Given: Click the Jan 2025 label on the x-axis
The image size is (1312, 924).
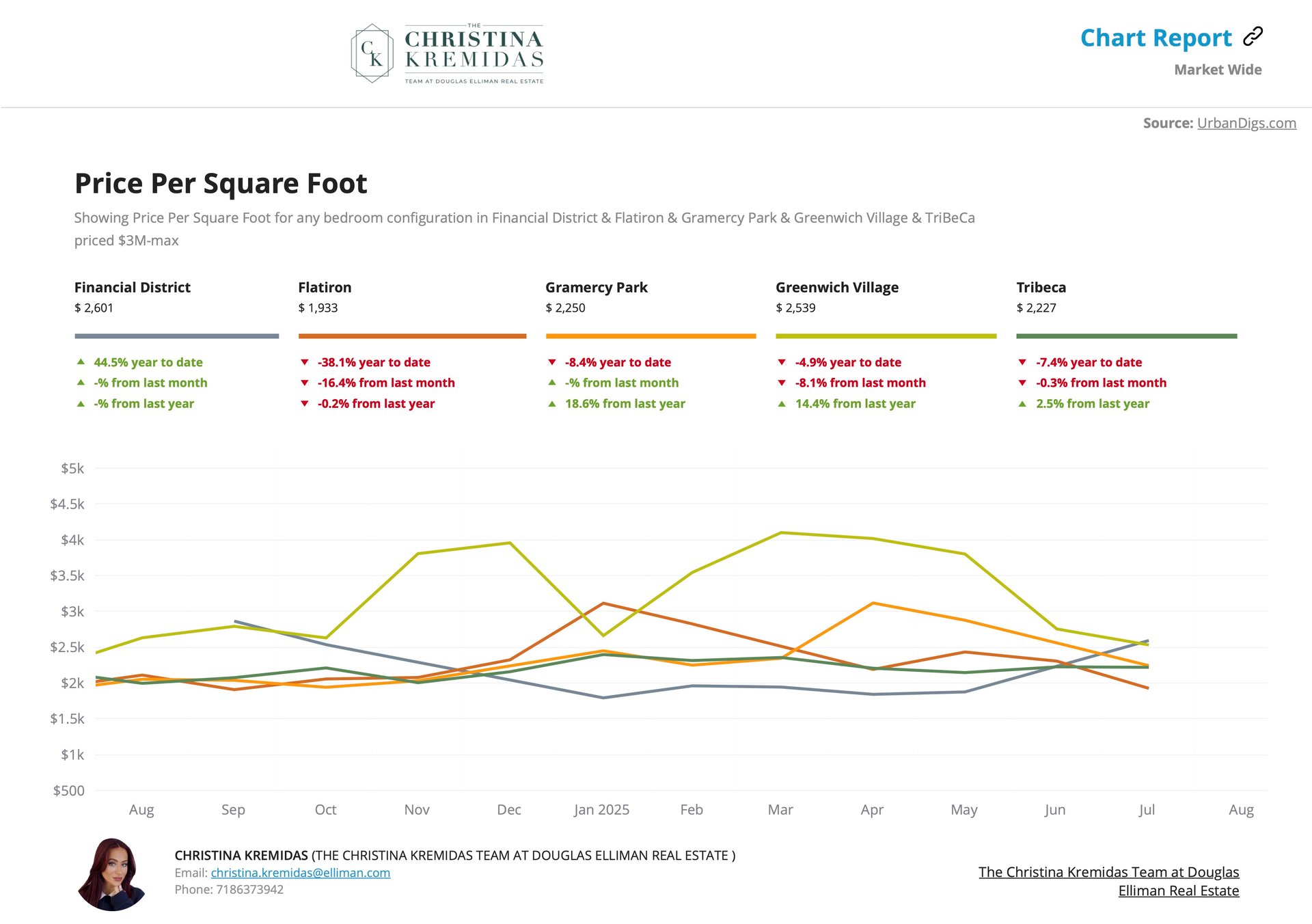Looking at the screenshot, I should tap(601, 810).
